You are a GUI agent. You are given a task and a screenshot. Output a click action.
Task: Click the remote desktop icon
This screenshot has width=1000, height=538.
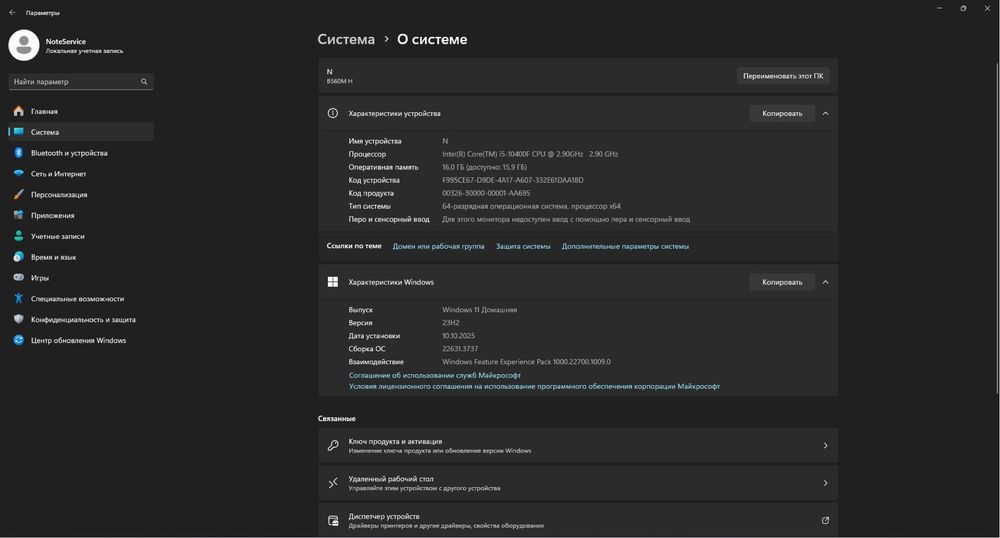click(333, 483)
